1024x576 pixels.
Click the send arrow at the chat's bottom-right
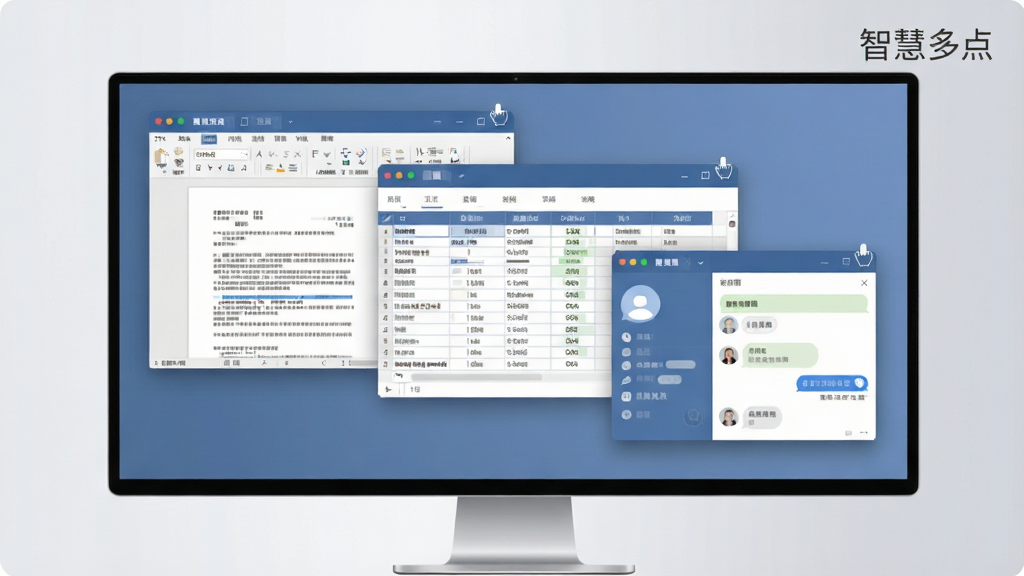click(864, 432)
